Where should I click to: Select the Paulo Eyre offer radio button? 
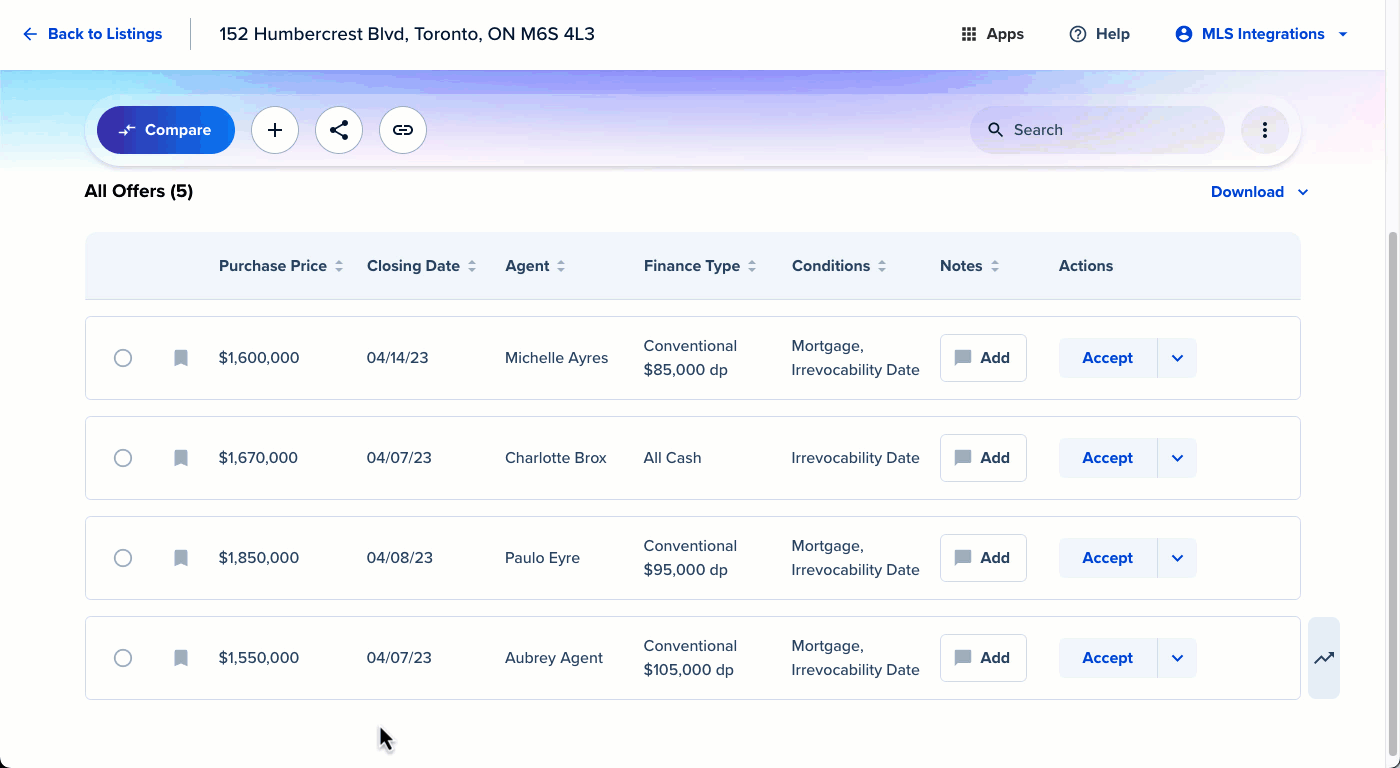tap(123, 558)
